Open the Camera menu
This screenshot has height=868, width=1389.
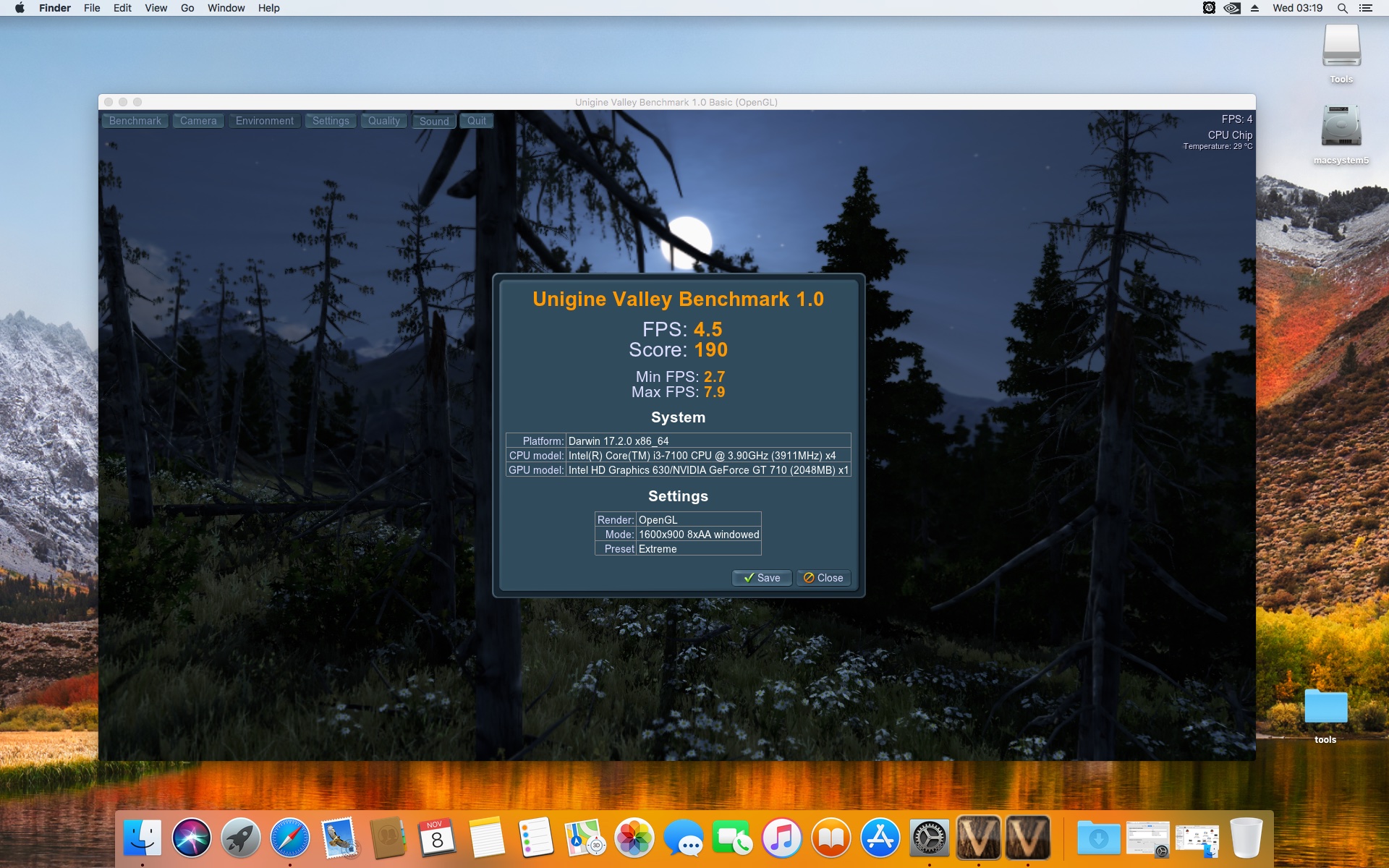point(198,121)
